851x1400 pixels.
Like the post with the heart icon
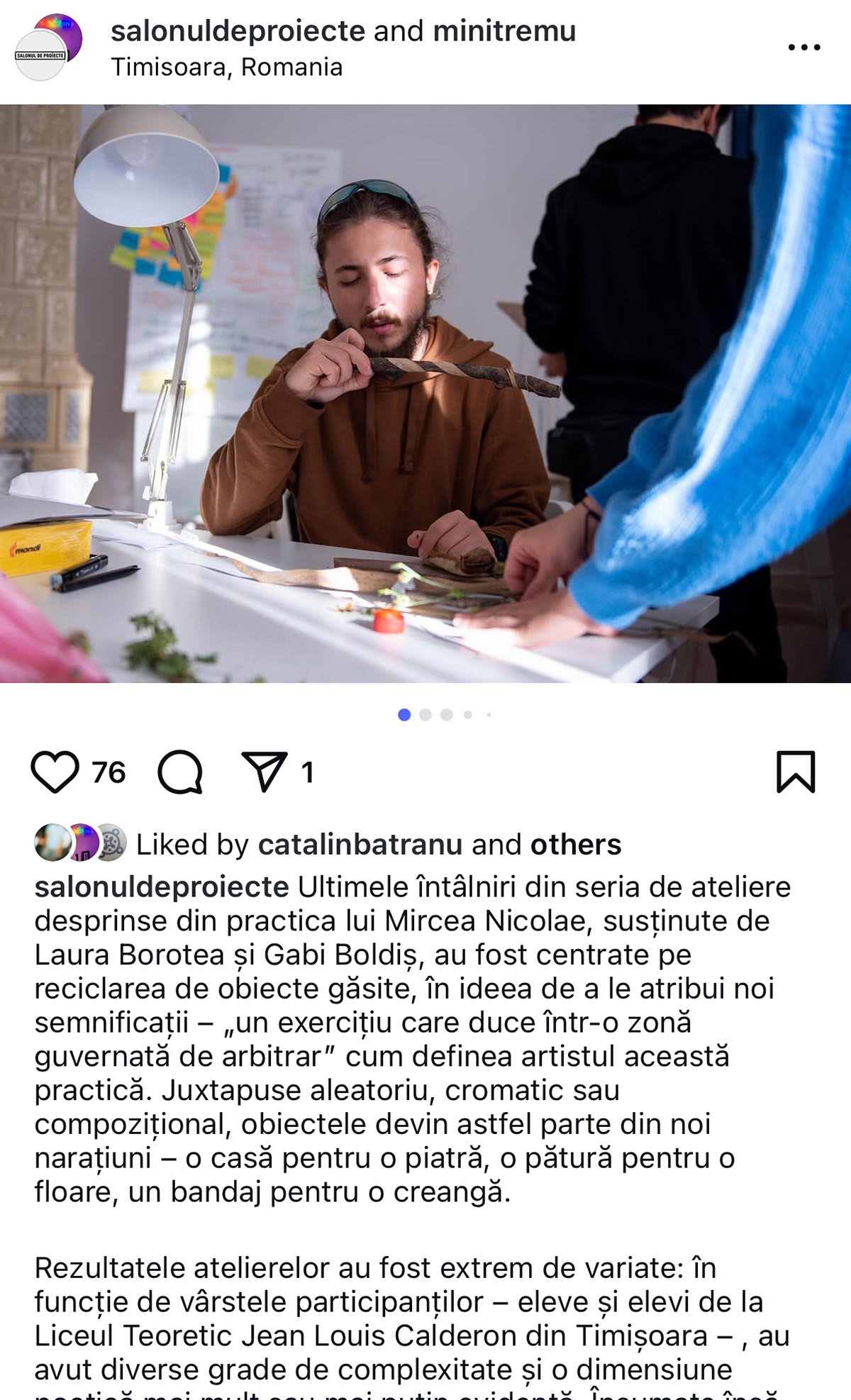coord(55,772)
